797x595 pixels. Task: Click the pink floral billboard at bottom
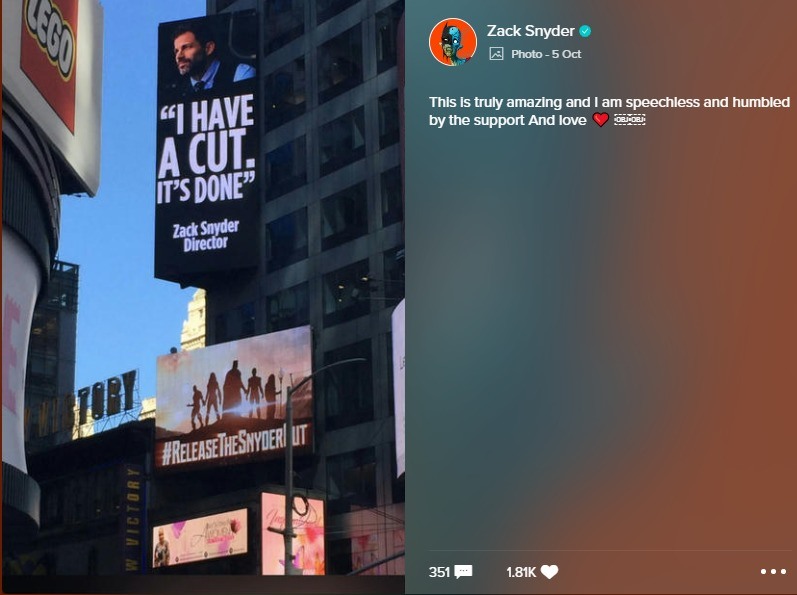(x=293, y=534)
